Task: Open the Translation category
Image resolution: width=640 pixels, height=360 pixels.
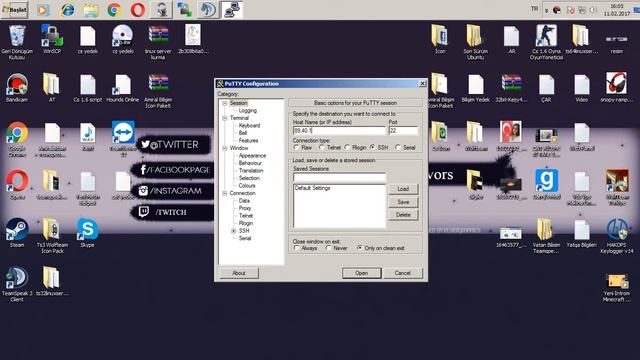Action: [251, 171]
